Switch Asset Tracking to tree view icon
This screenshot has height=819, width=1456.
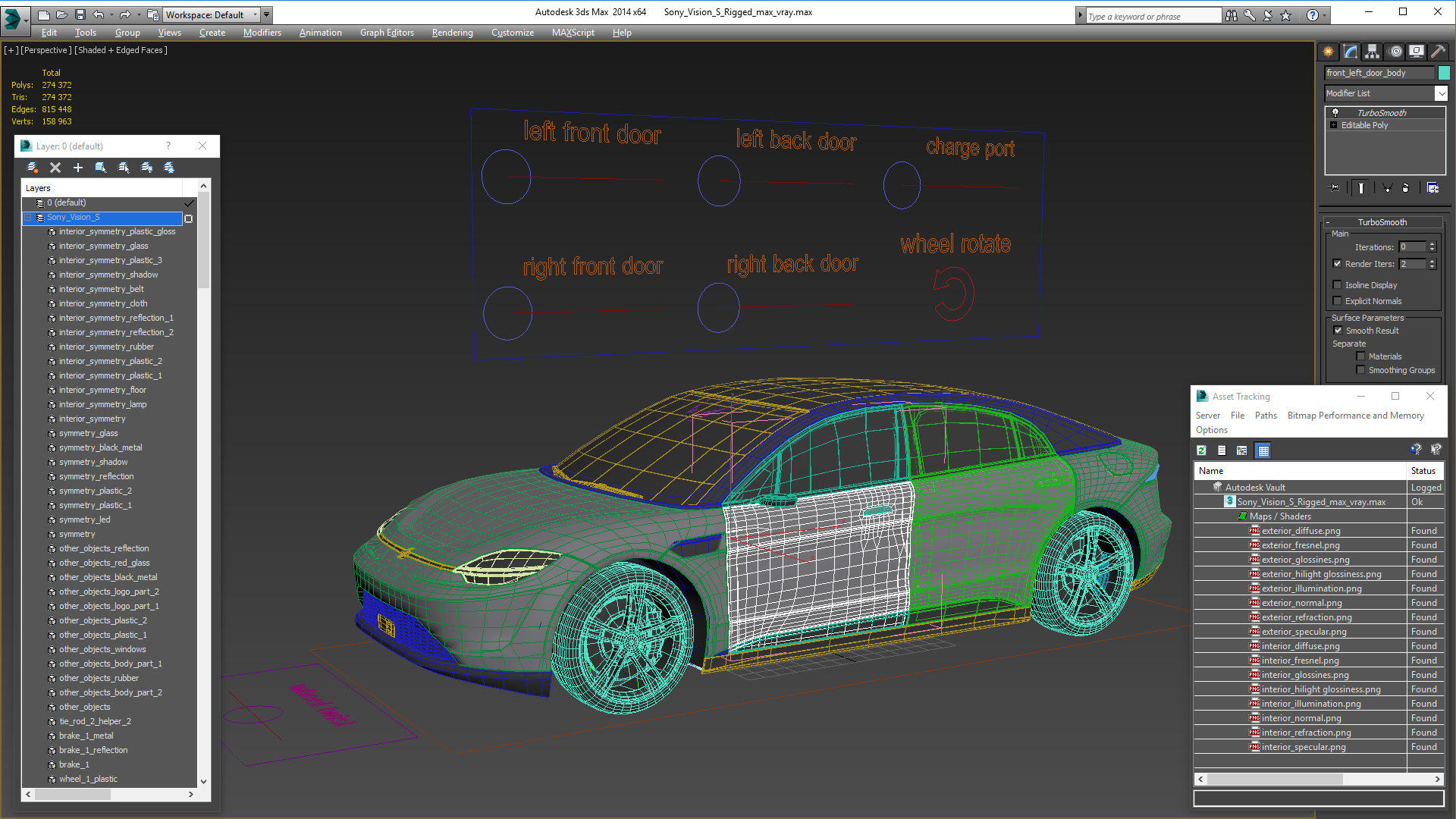tap(1242, 450)
